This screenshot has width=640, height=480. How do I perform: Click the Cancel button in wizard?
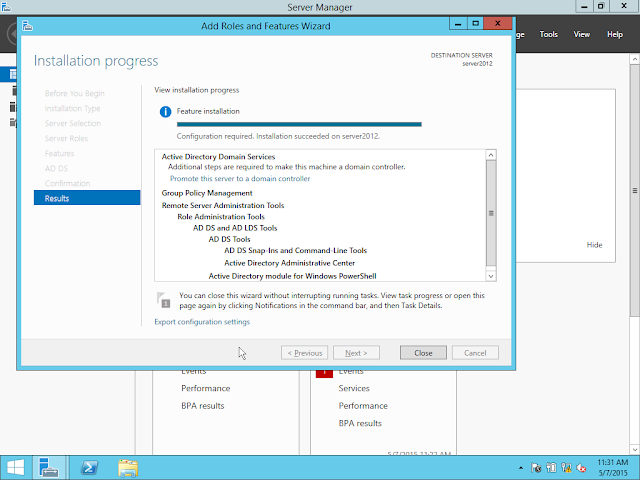[475, 353]
